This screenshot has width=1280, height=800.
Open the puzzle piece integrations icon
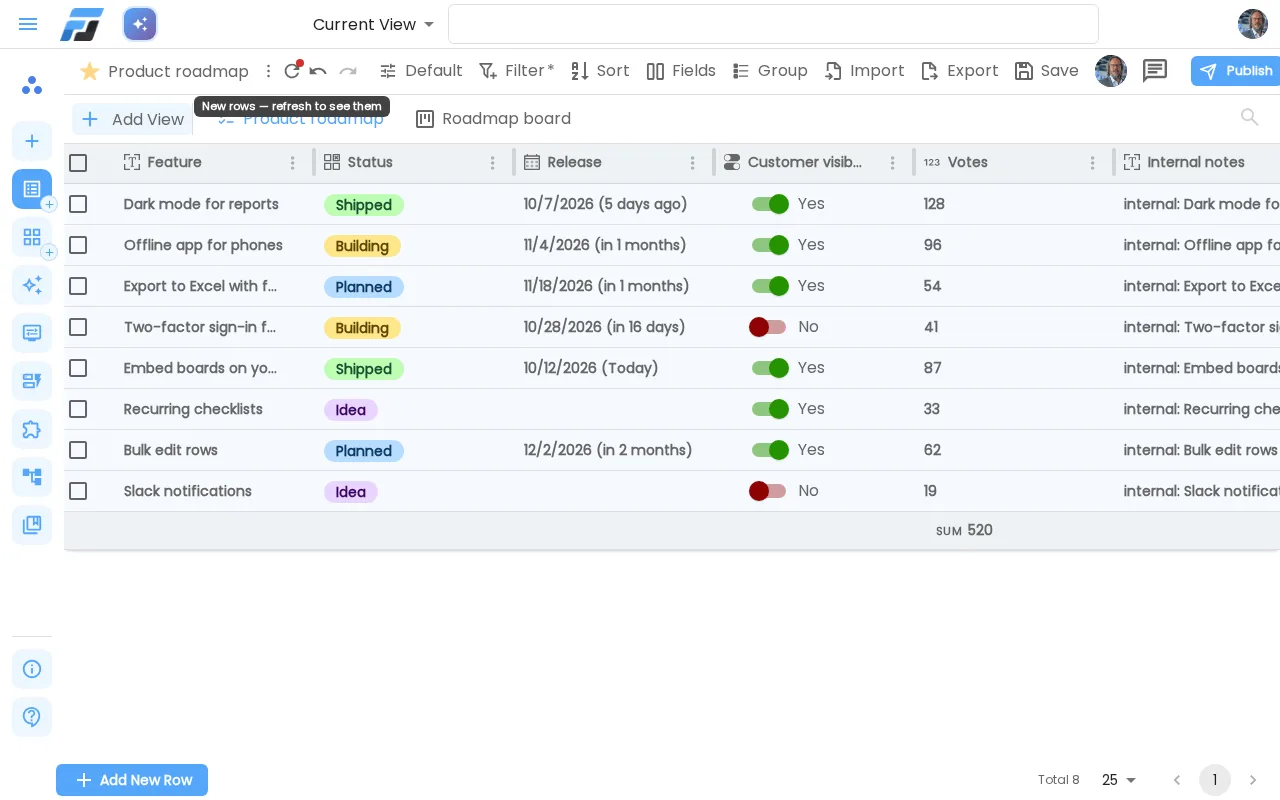click(x=32, y=429)
